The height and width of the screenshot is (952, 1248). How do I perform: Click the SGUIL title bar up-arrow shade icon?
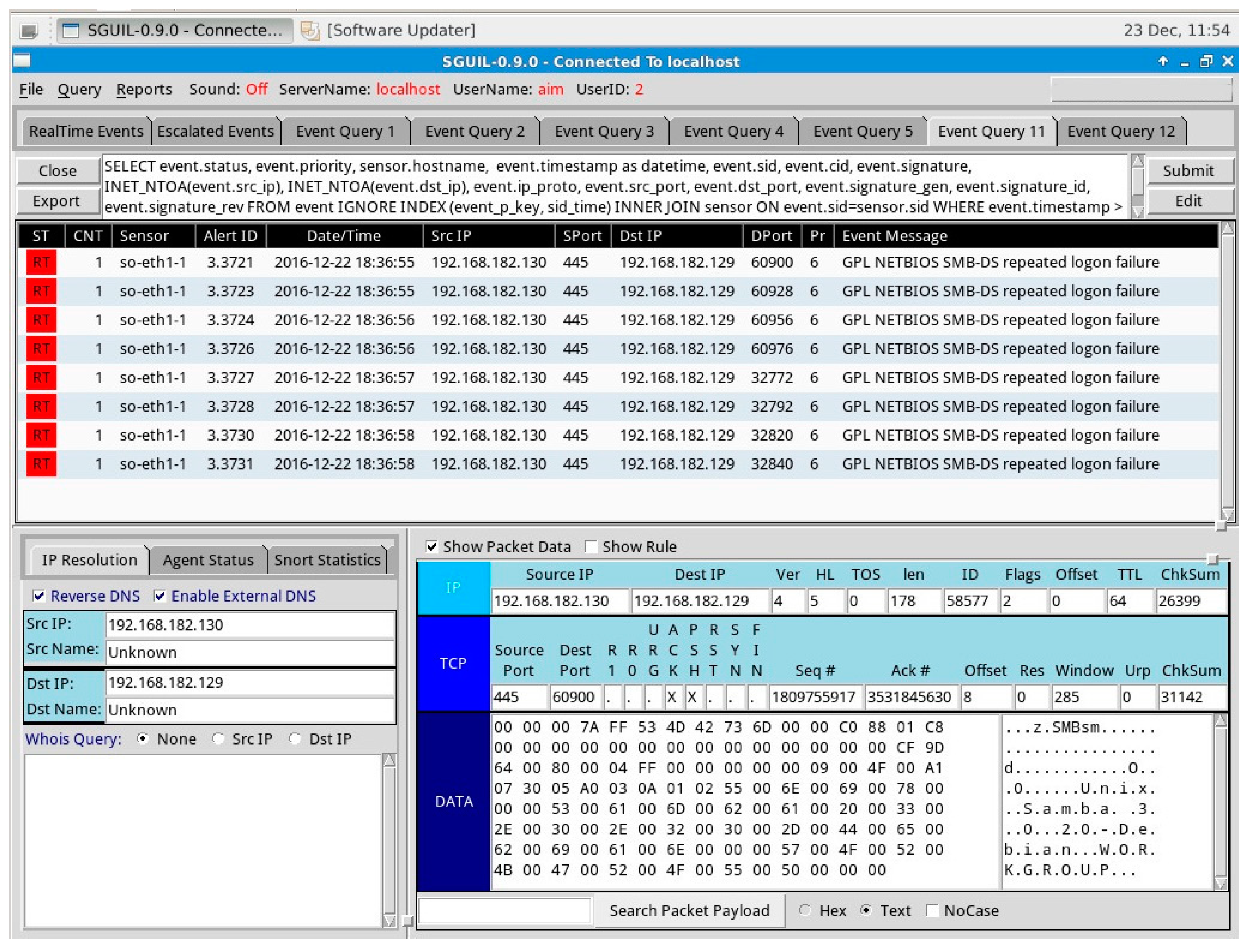click(1163, 61)
